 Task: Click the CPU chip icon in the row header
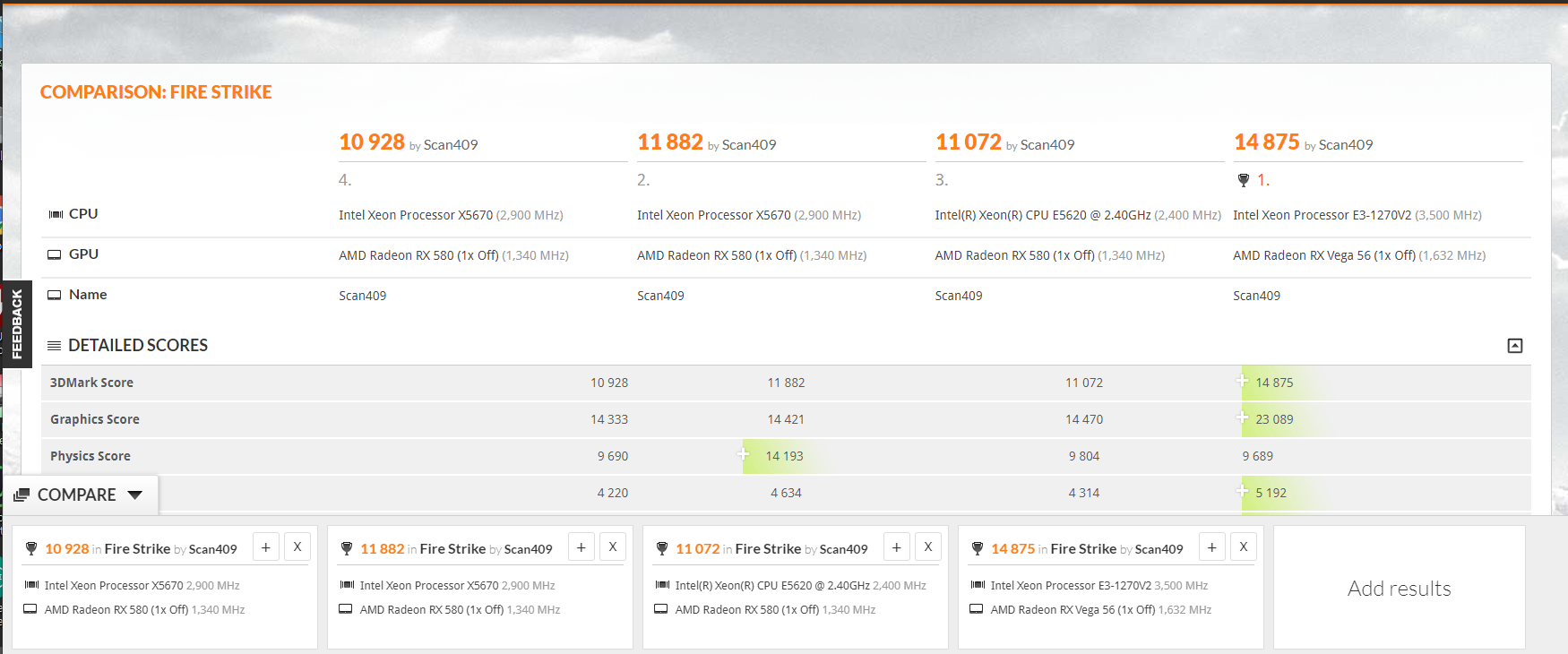[x=55, y=214]
